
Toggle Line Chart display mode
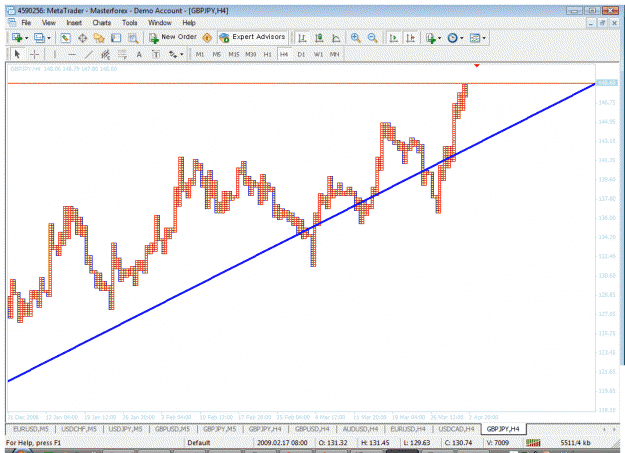(x=336, y=38)
